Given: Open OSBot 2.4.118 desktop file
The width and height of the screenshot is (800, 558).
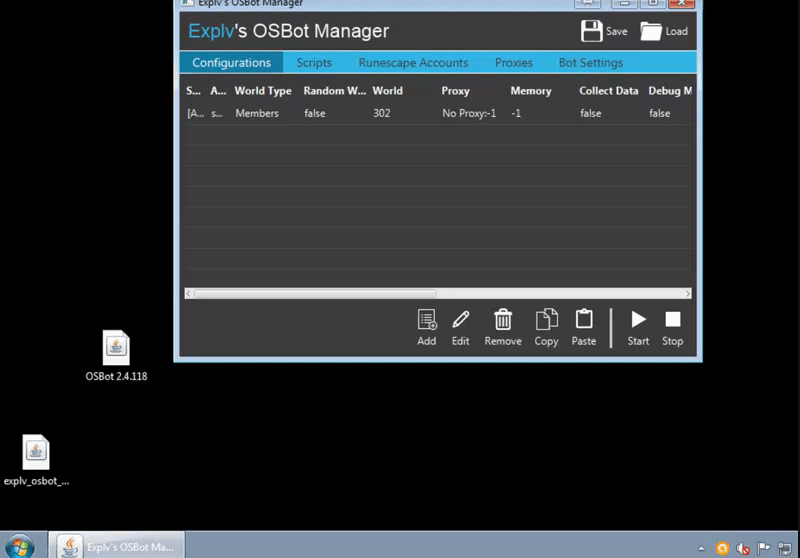Looking at the screenshot, I should (116, 356).
